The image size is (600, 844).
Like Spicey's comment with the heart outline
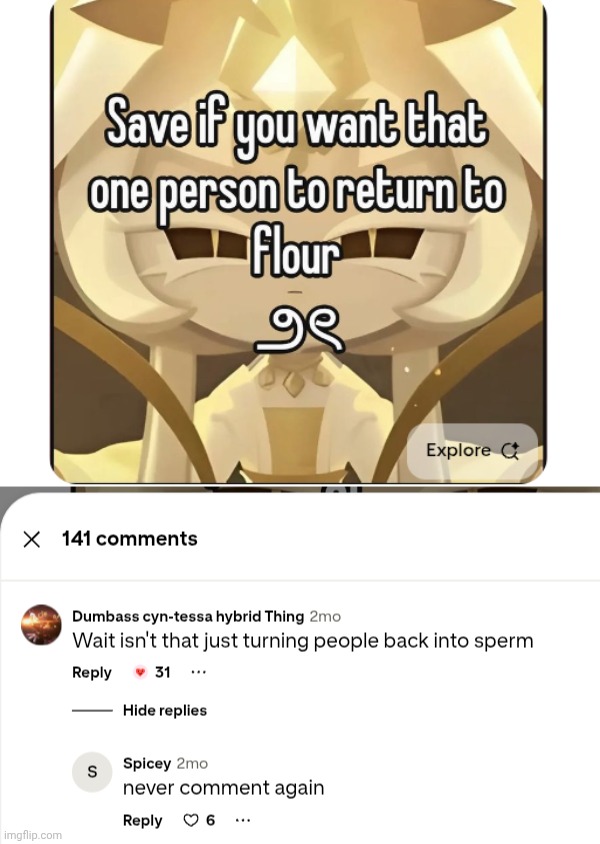(x=191, y=820)
